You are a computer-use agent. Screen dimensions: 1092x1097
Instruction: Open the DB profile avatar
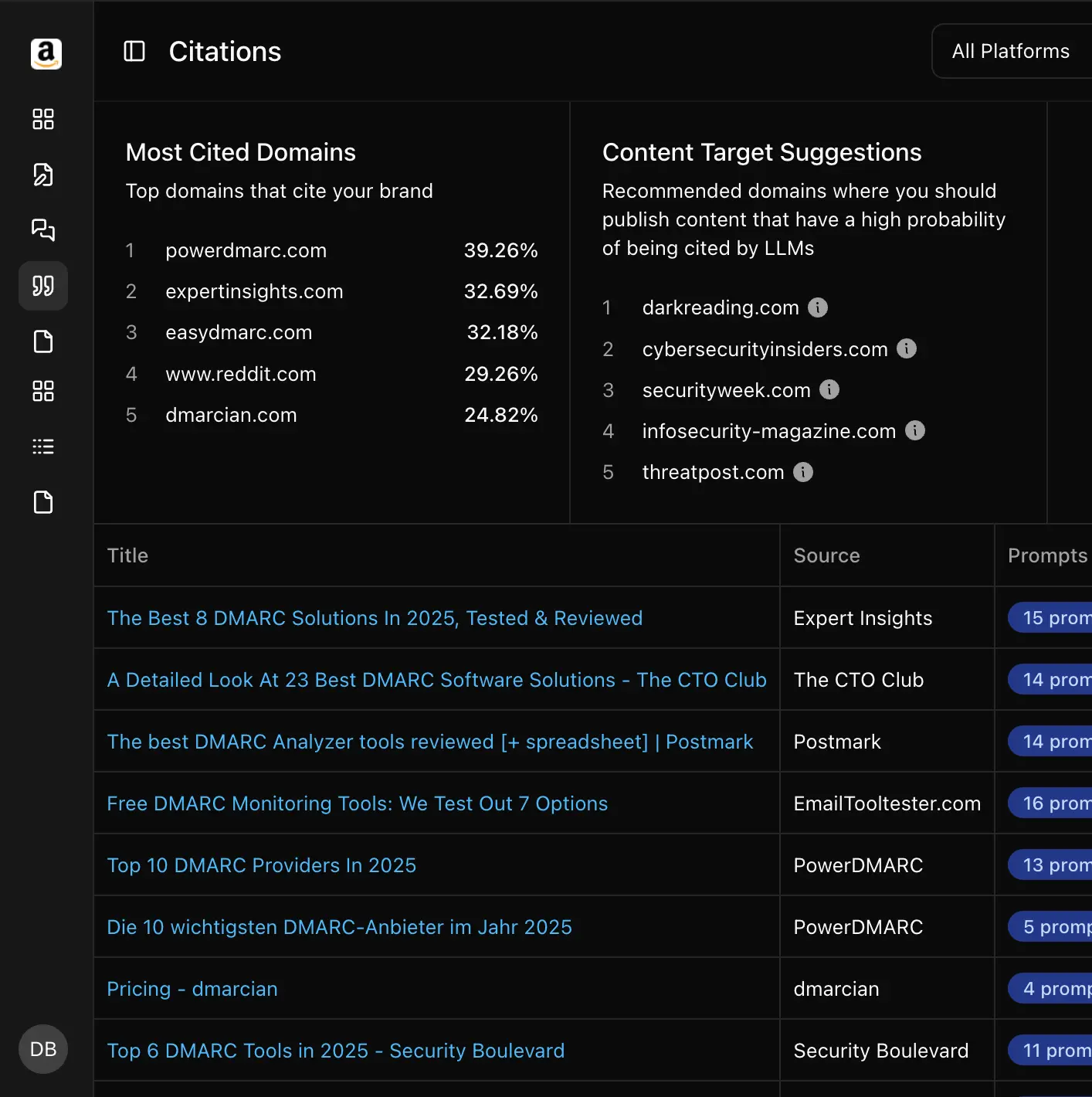pyautogui.click(x=42, y=1049)
